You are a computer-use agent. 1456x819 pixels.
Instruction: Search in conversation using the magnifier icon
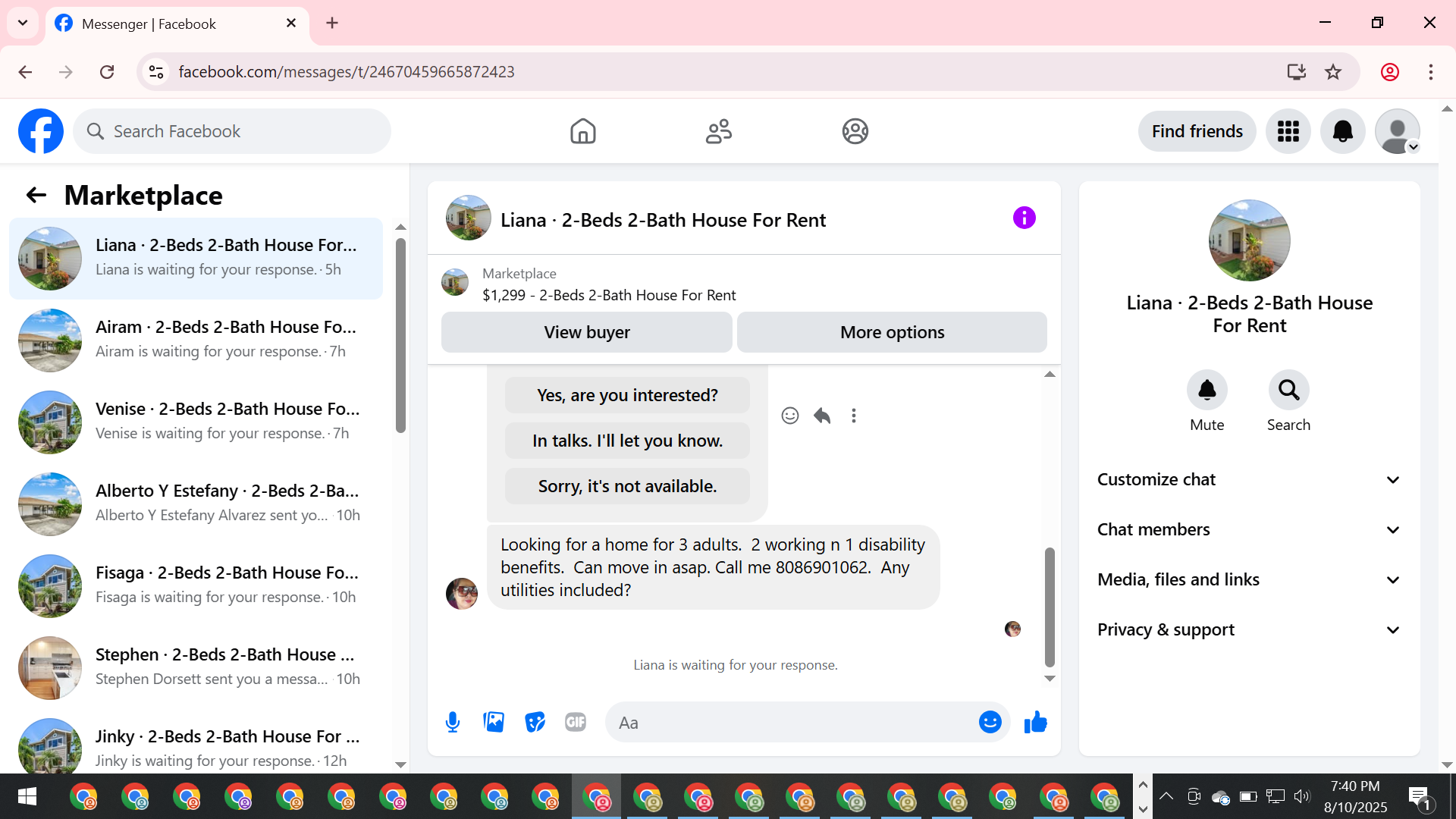pyautogui.click(x=1288, y=390)
